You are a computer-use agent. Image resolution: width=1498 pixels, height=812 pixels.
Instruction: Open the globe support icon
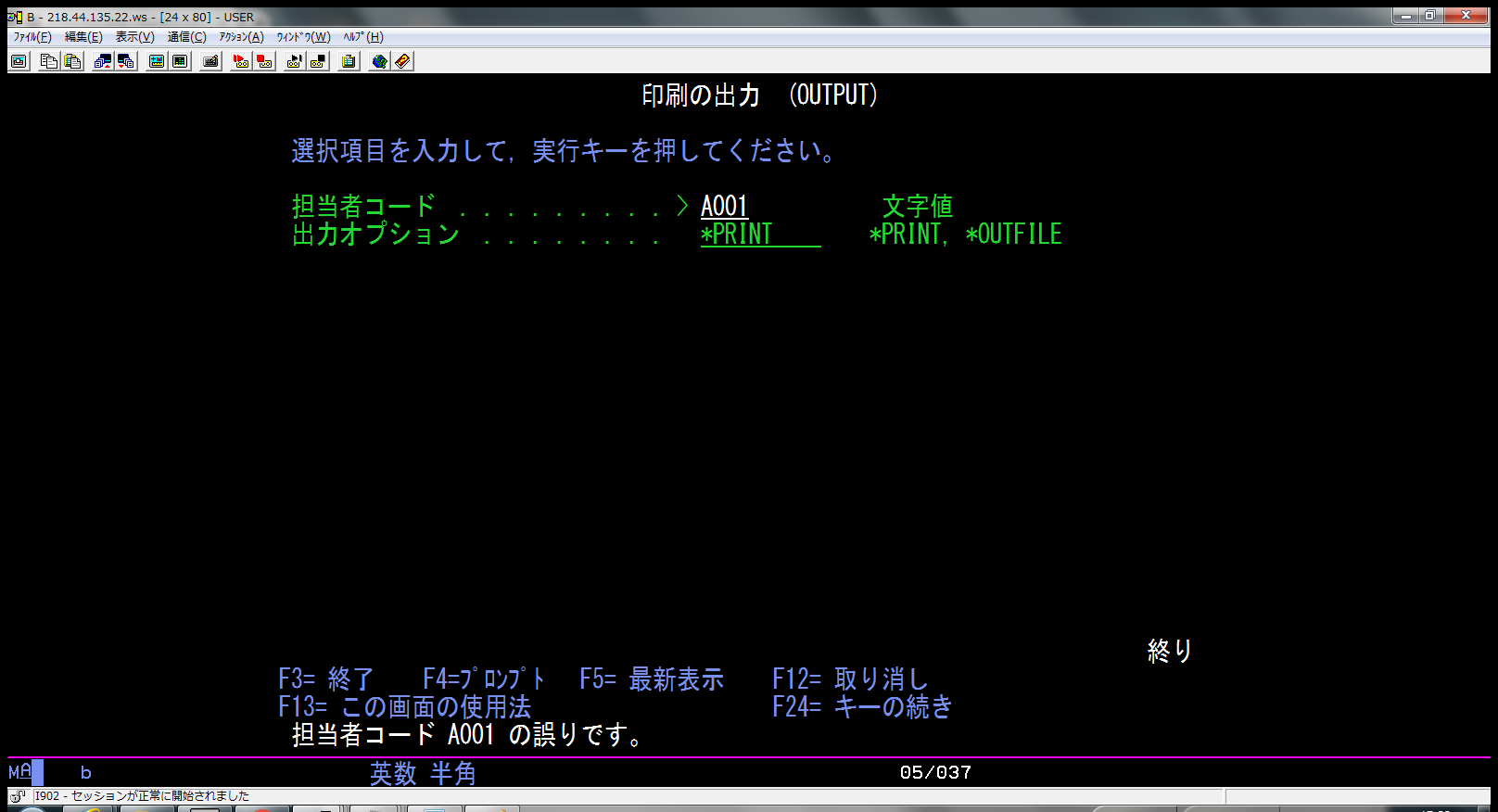click(379, 61)
